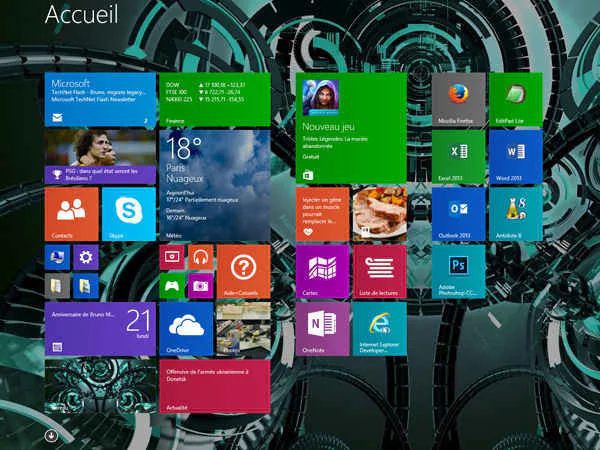Open the PSG sports news tile
The image size is (600, 450).
(100, 157)
